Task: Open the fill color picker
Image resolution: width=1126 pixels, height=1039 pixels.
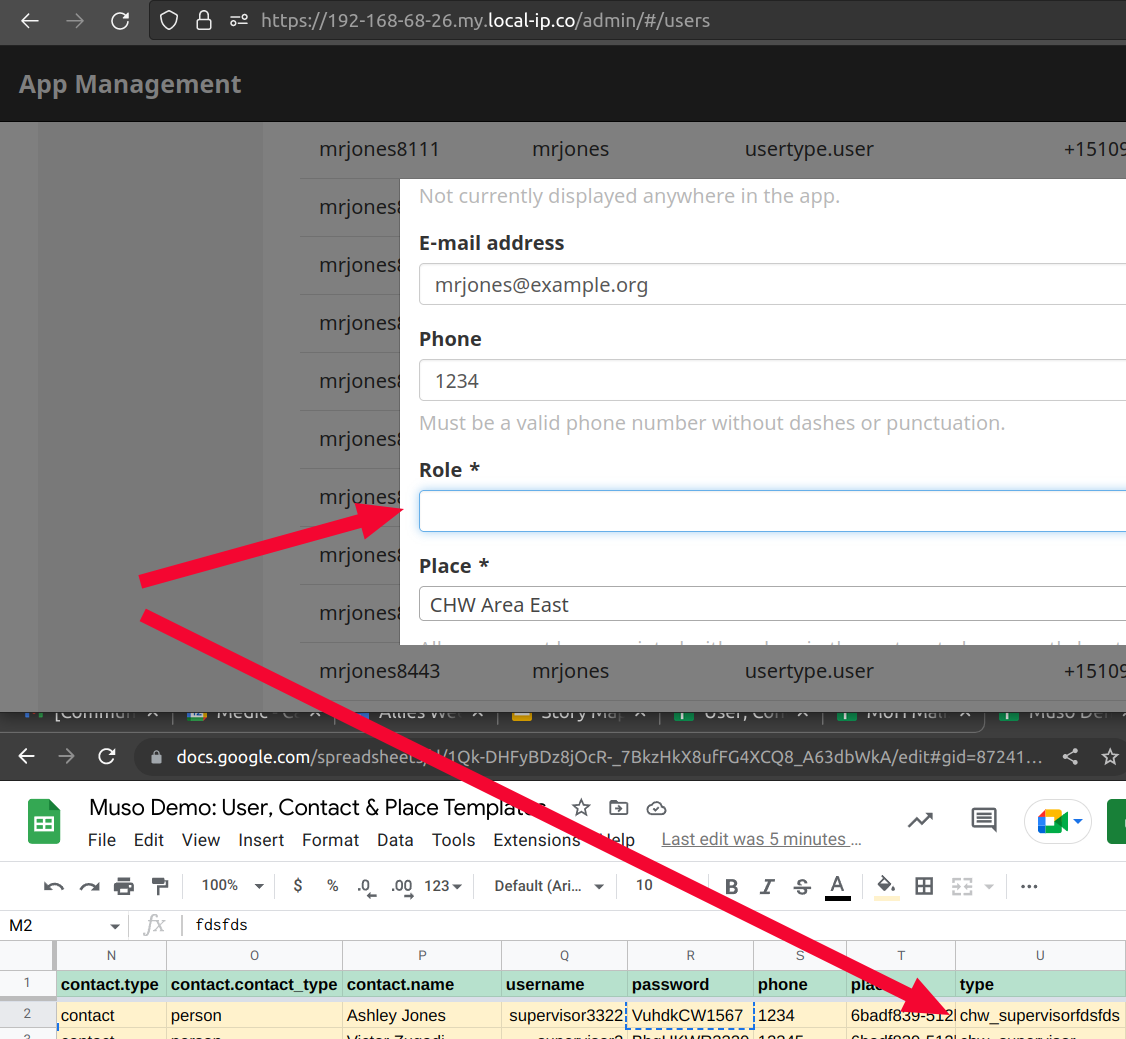Action: pos(886,887)
